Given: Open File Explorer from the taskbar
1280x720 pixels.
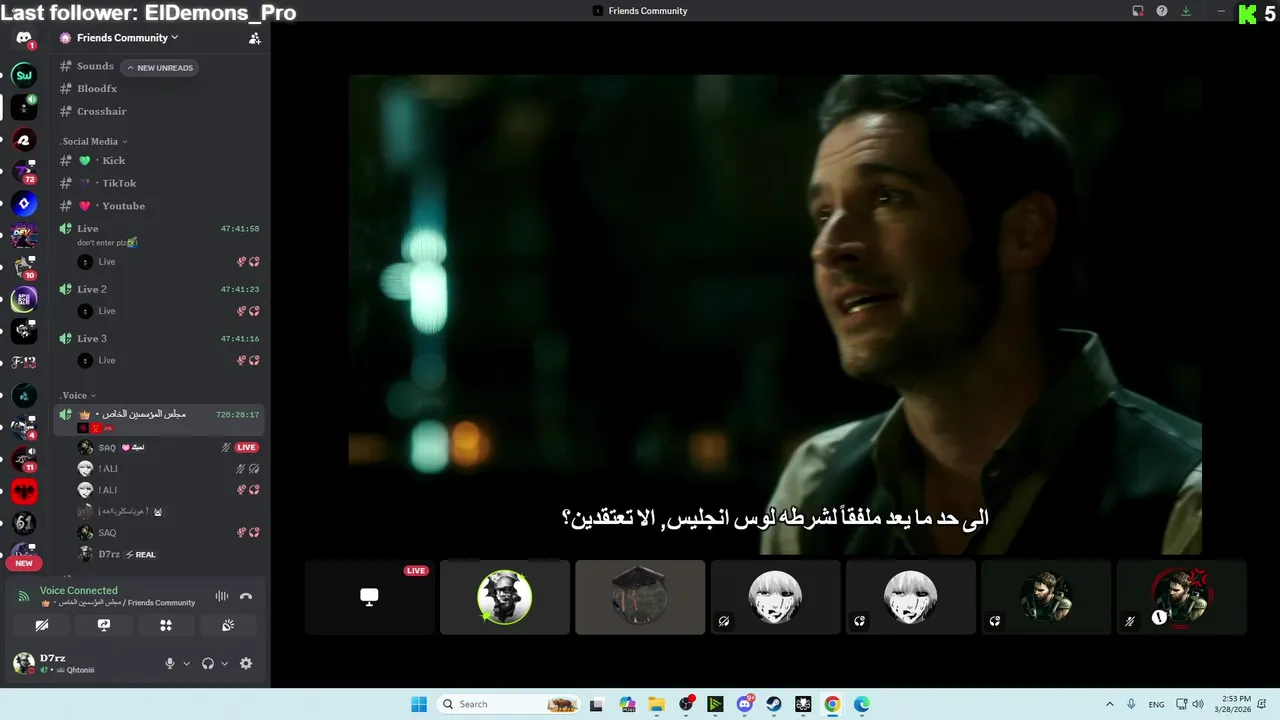Looking at the screenshot, I should click(657, 704).
